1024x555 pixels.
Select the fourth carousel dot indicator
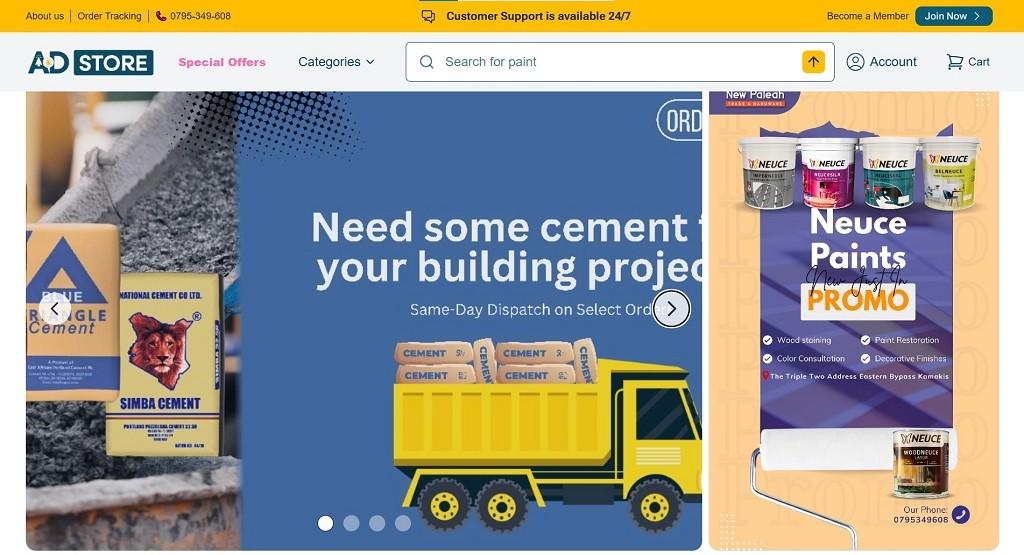(403, 523)
